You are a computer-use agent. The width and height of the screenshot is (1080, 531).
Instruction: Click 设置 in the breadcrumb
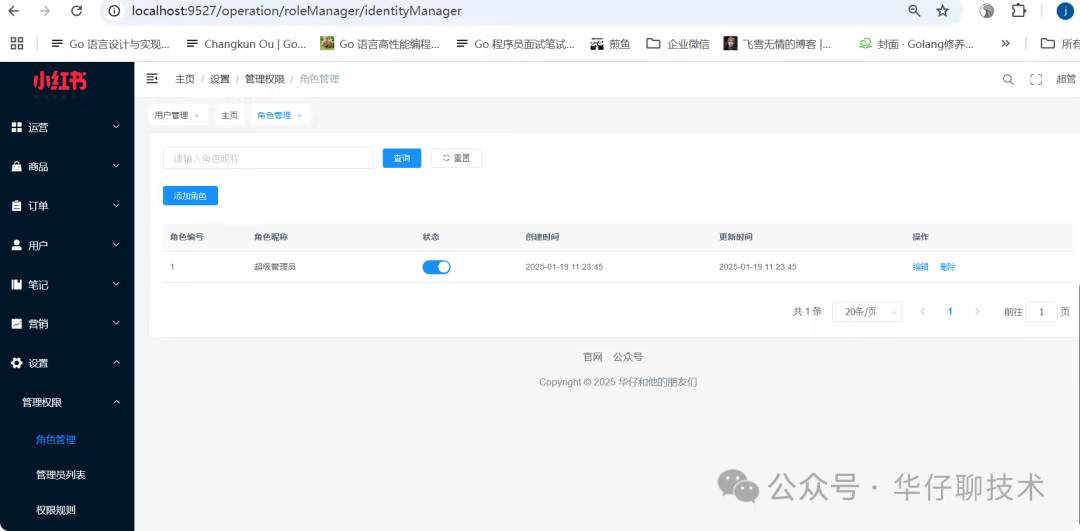tap(220, 79)
